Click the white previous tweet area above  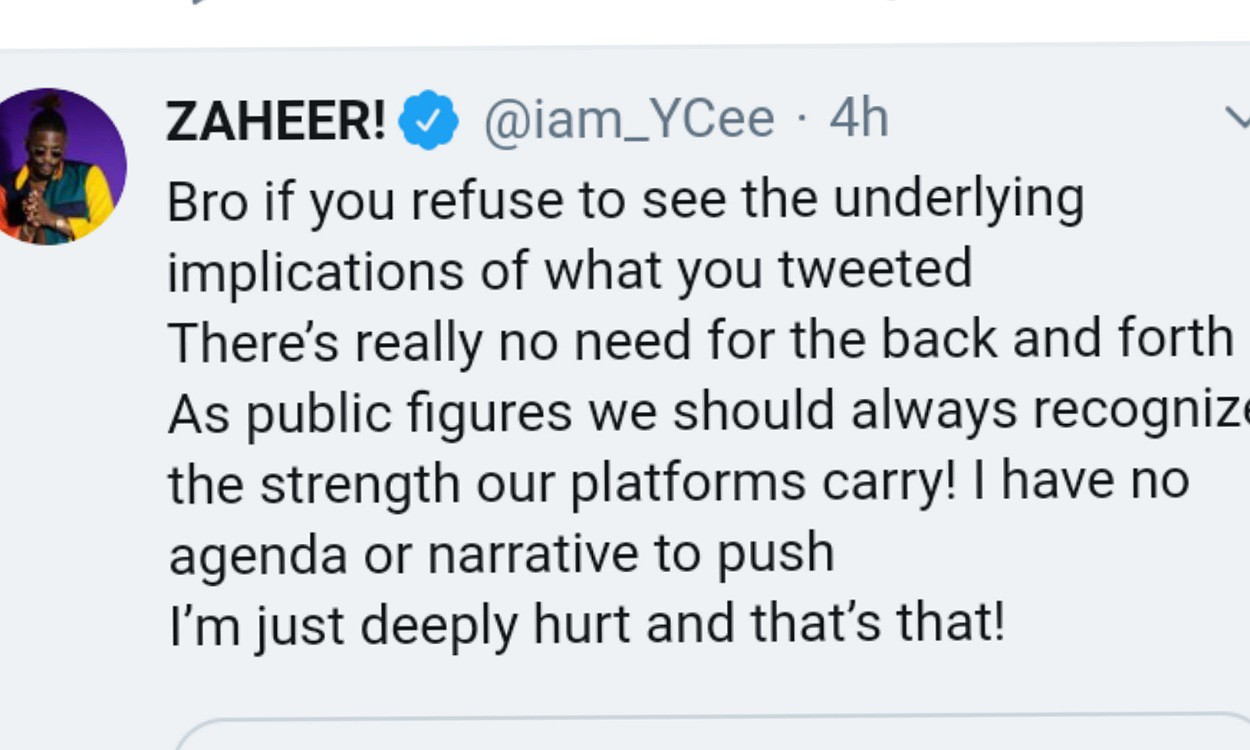coord(625,22)
